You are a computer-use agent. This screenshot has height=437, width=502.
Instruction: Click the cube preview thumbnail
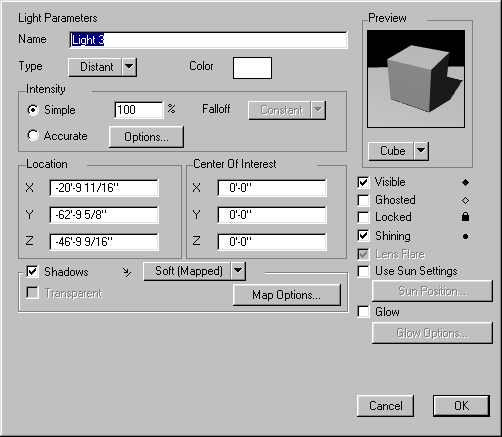(416, 79)
